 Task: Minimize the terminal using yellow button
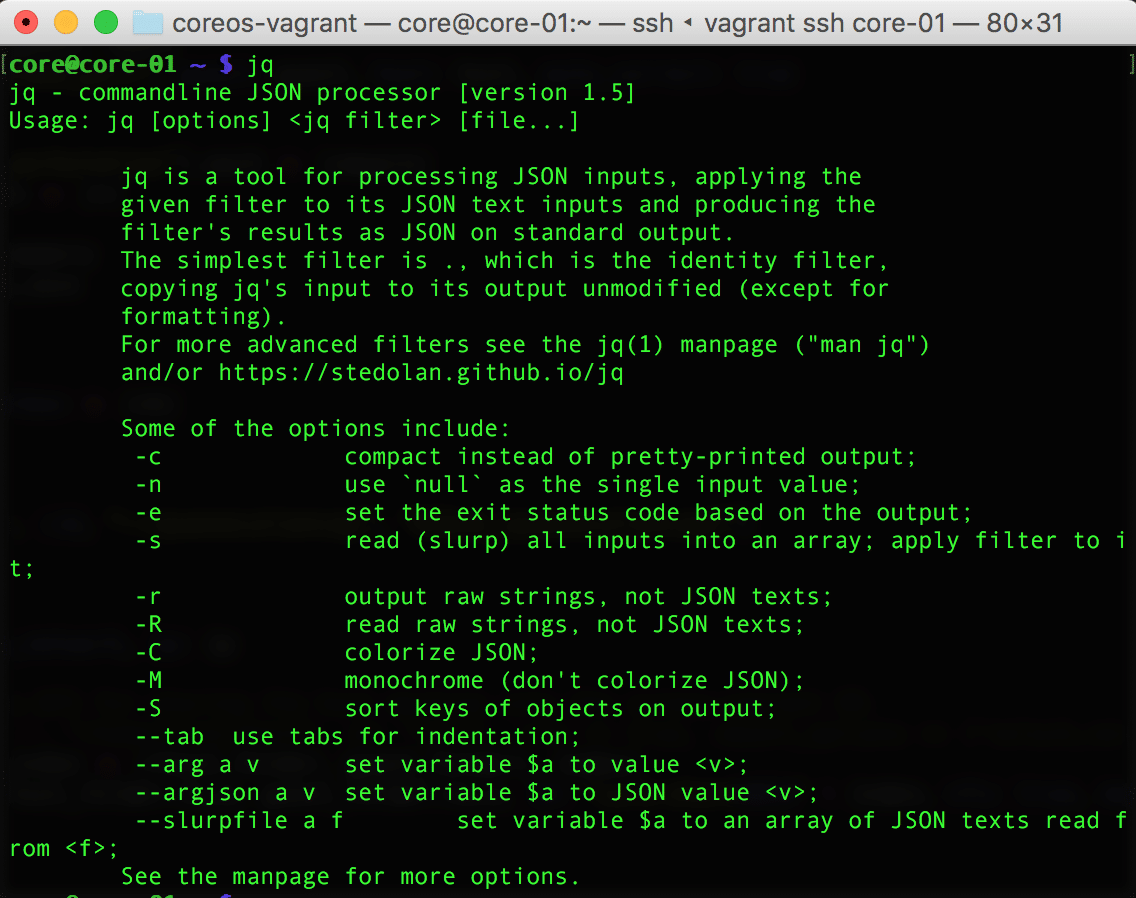(65, 22)
